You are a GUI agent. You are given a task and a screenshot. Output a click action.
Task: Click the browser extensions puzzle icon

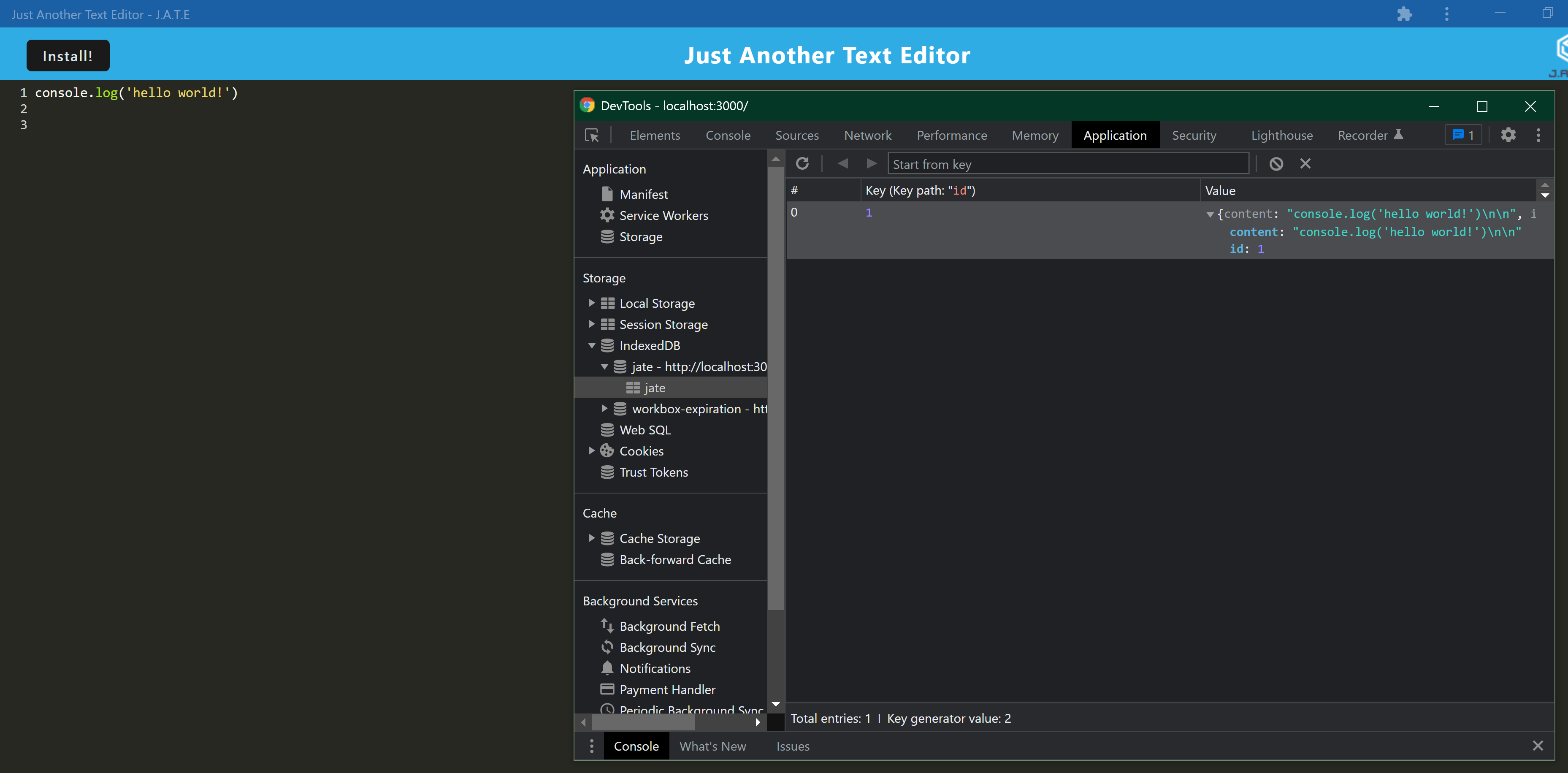(x=1404, y=14)
